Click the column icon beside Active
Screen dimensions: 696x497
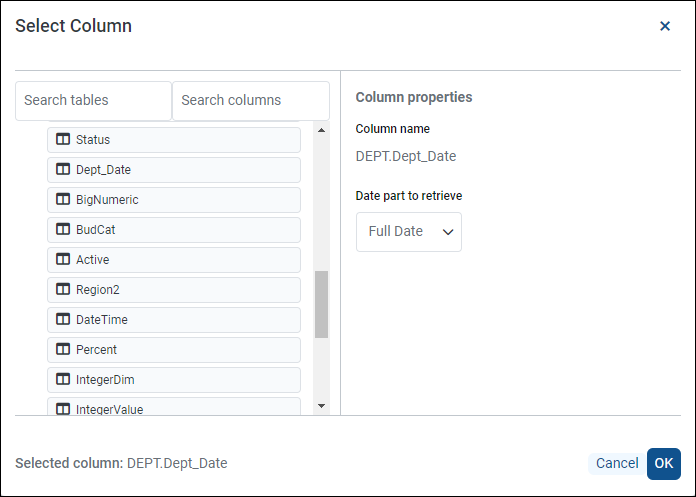[63, 259]
